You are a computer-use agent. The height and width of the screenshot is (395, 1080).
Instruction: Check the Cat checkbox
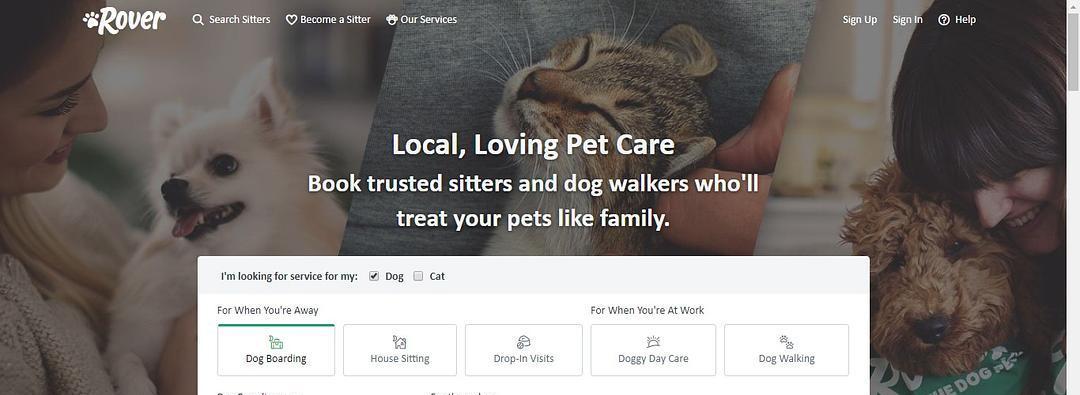(x=418, y=276)
